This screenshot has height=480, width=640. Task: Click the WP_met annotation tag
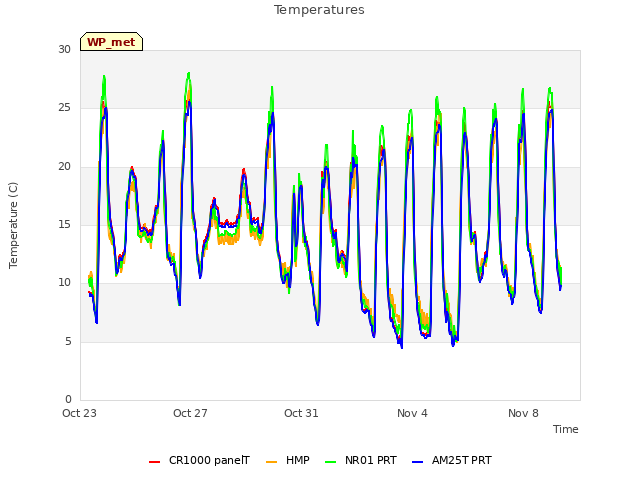coord(111,42)
